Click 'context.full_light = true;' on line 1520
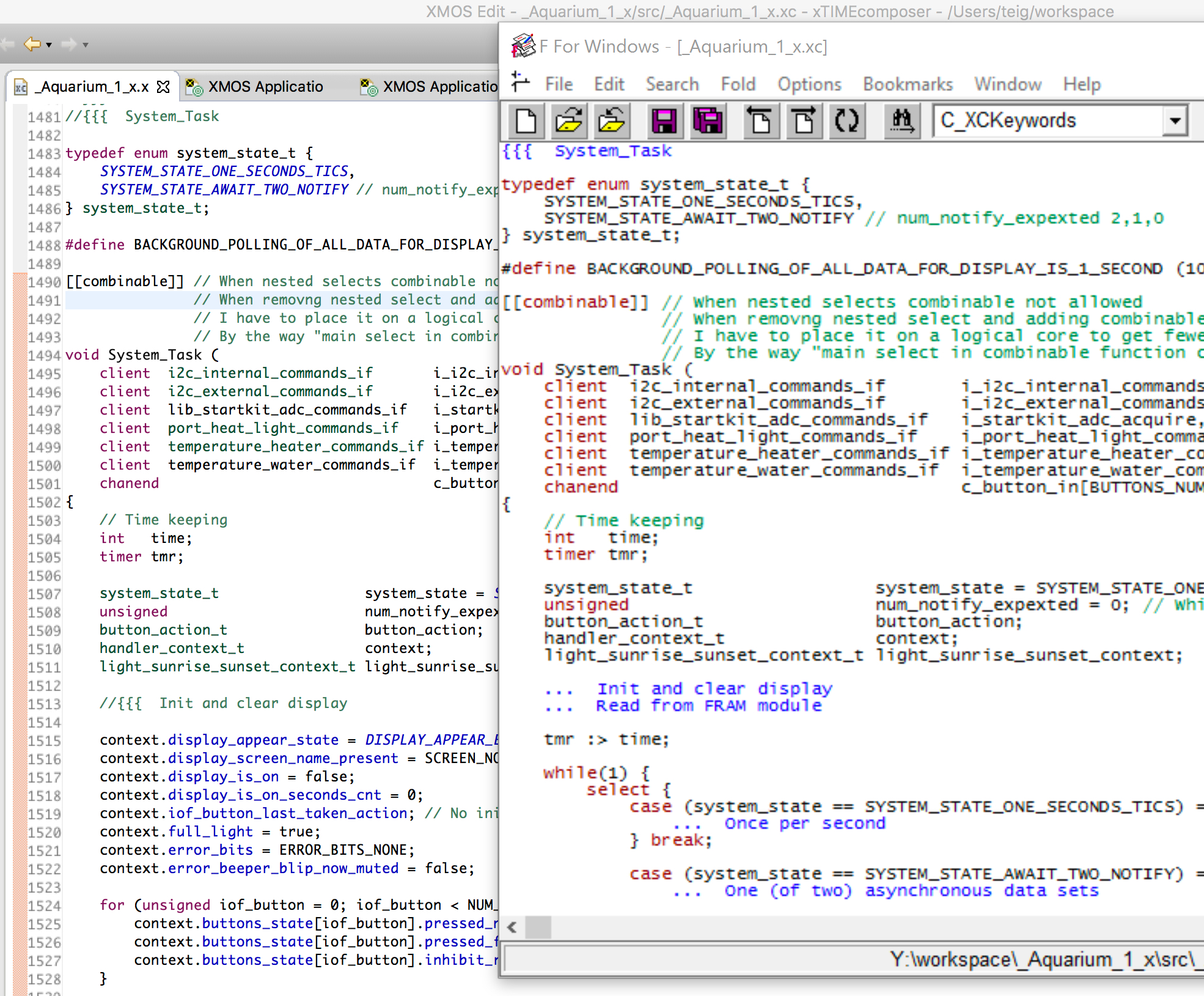 (210, 832)
